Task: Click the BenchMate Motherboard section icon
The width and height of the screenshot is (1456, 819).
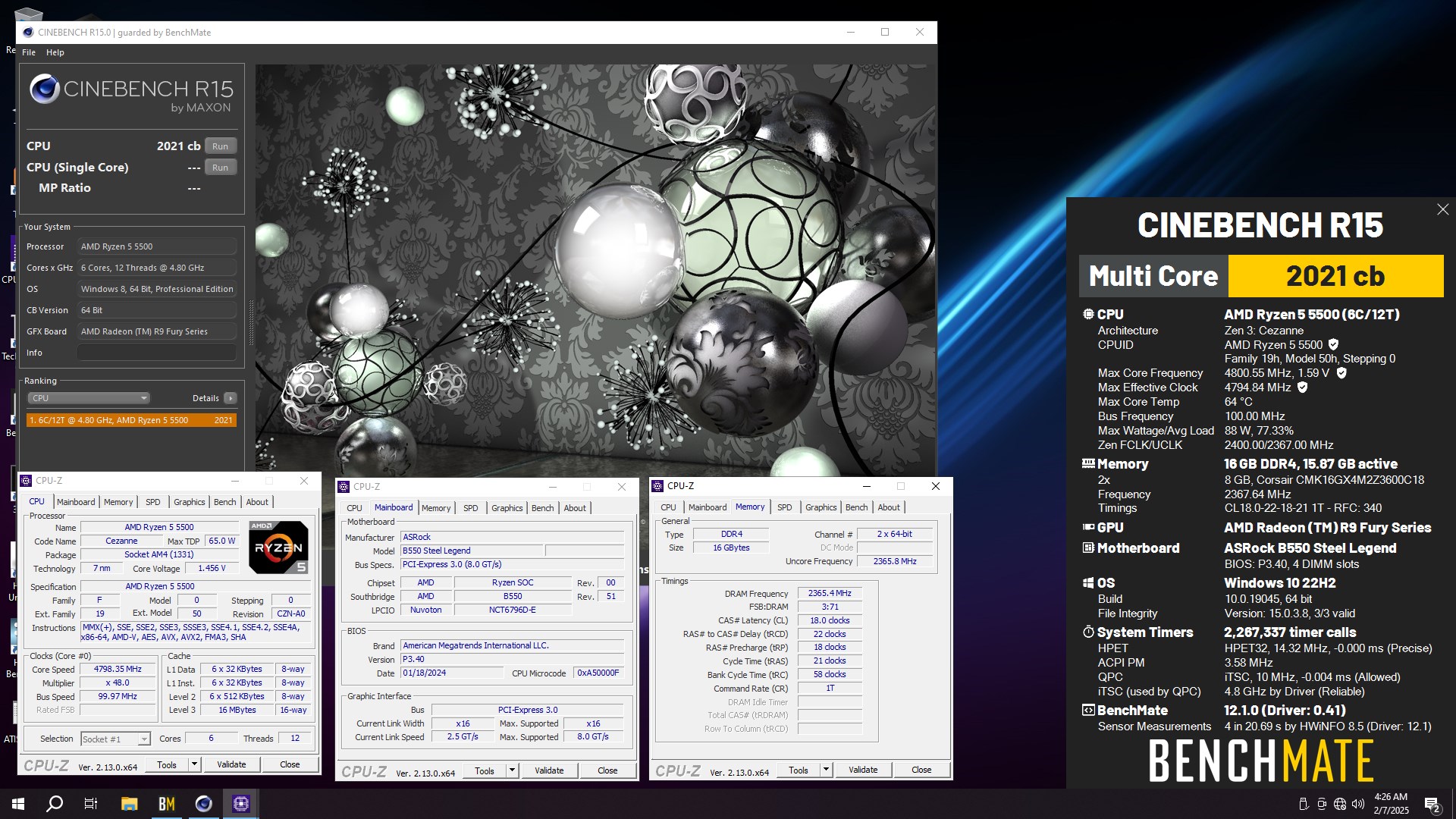Action: click(1088, 548)
